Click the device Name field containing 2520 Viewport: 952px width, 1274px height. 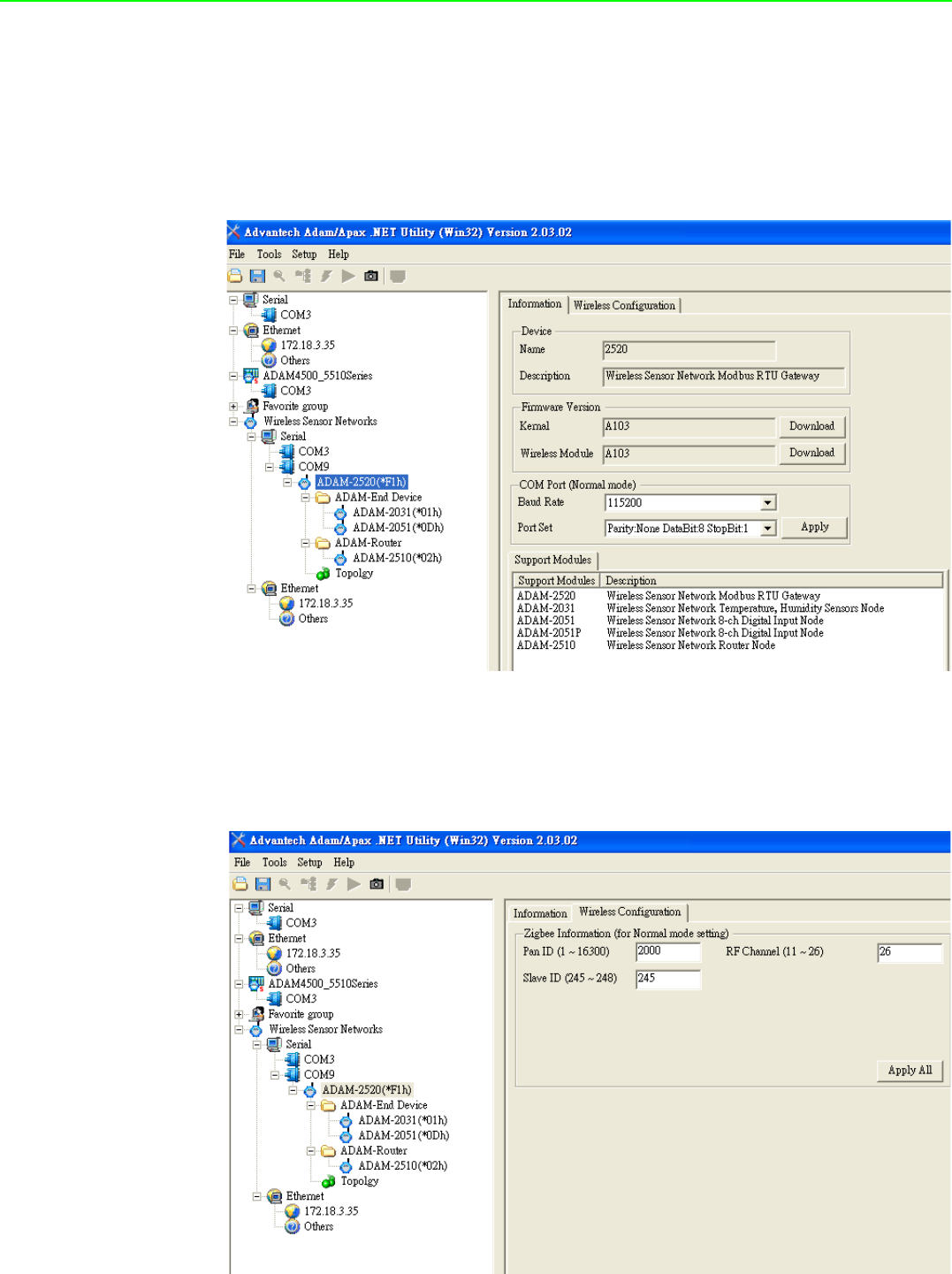click(x=689, y=350)
